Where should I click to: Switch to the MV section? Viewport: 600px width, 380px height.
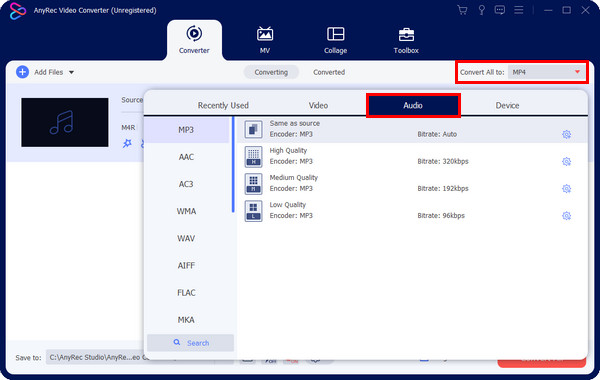coord(265,40)
